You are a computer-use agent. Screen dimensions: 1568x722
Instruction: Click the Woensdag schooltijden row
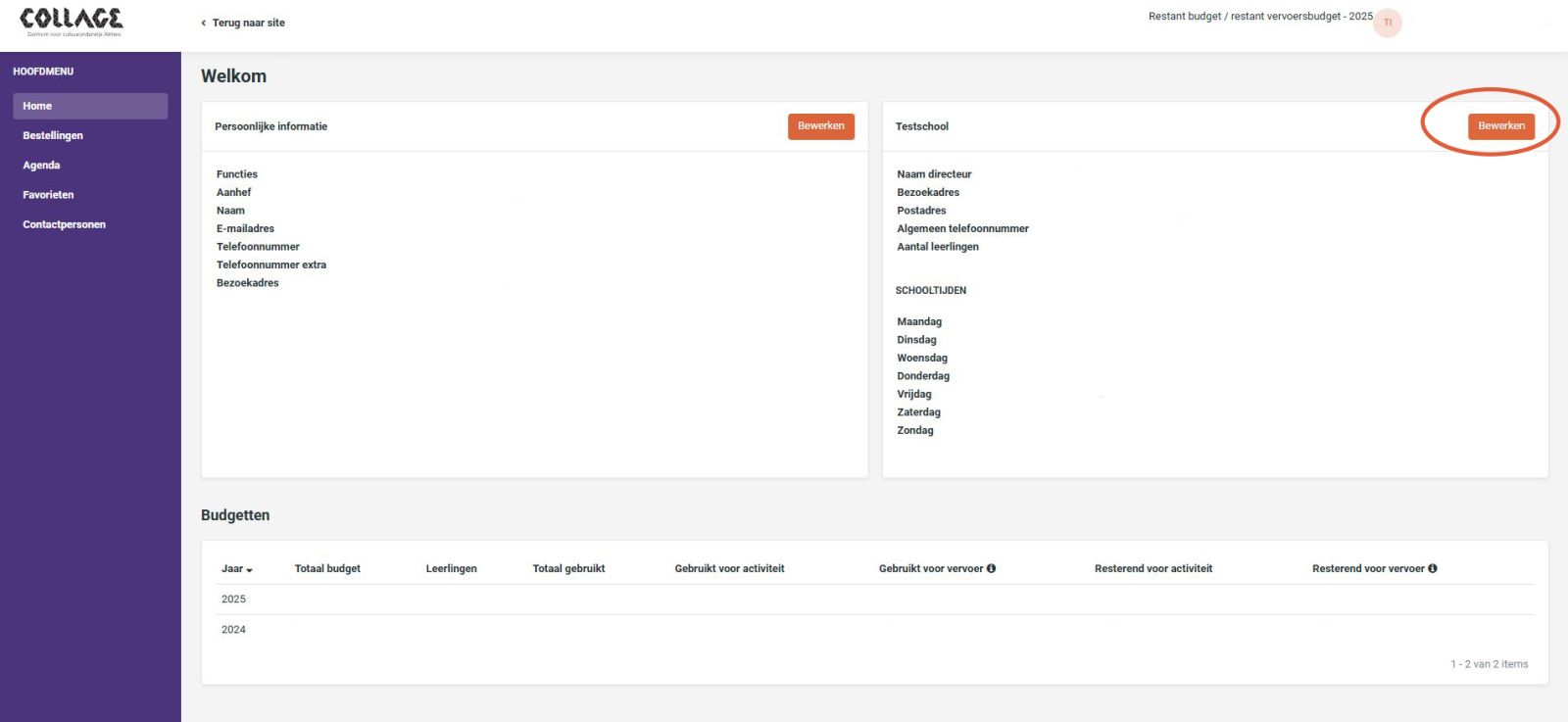(x=922, y=358)
